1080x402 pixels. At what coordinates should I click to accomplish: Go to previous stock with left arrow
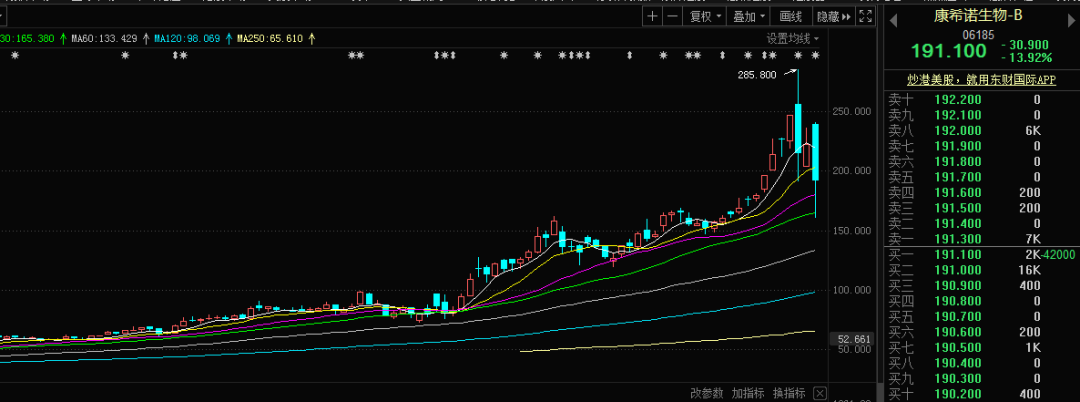tap(893, 17)
